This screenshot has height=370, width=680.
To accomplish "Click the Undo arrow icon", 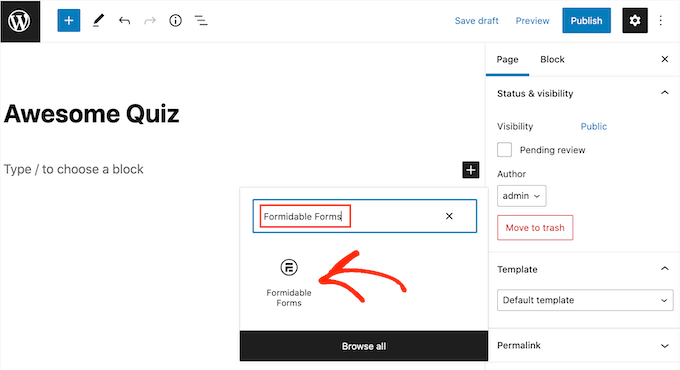I will [x=124, y=20].
